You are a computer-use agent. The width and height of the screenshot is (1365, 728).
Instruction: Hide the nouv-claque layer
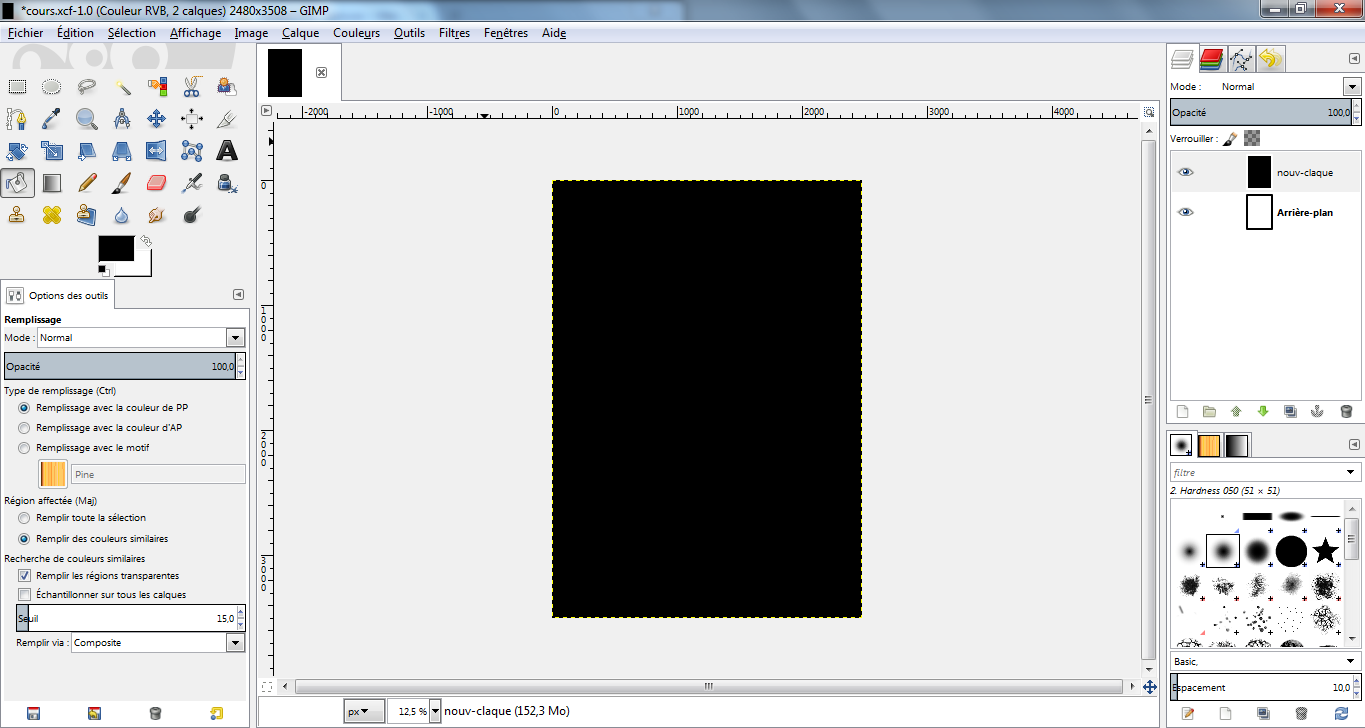(x=1185, y=172)
